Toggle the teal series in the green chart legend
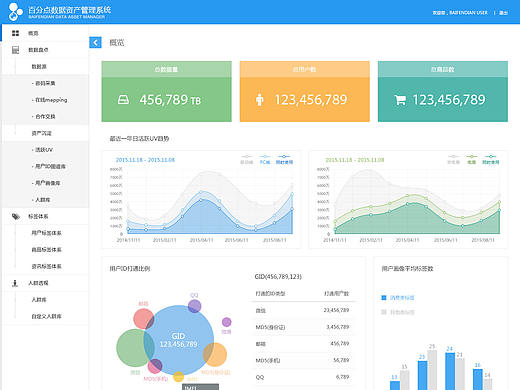The width and height of the screenshot is (520, 390). [x=490, y=159]
